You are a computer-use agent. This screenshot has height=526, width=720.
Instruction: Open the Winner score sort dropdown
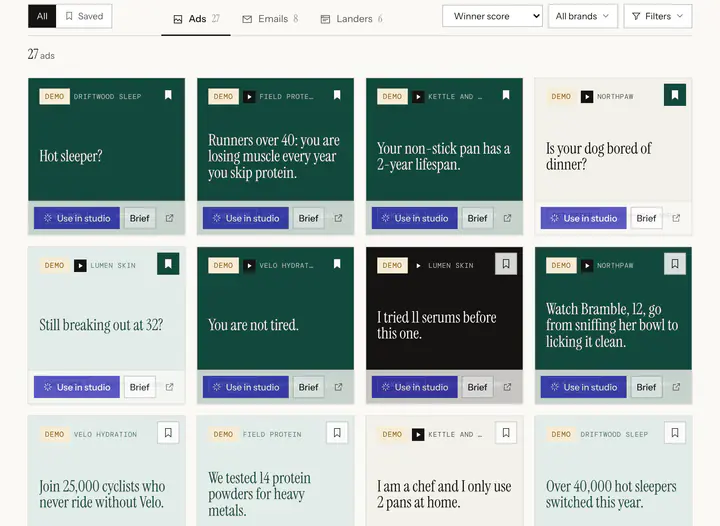click(492, 16)
